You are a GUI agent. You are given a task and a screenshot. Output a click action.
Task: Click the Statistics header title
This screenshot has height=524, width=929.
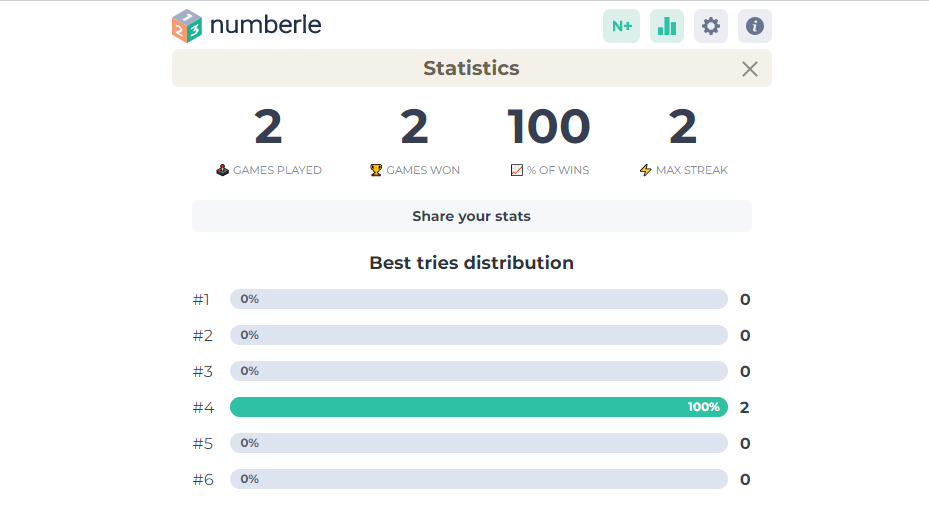click(x=471, y=69)
